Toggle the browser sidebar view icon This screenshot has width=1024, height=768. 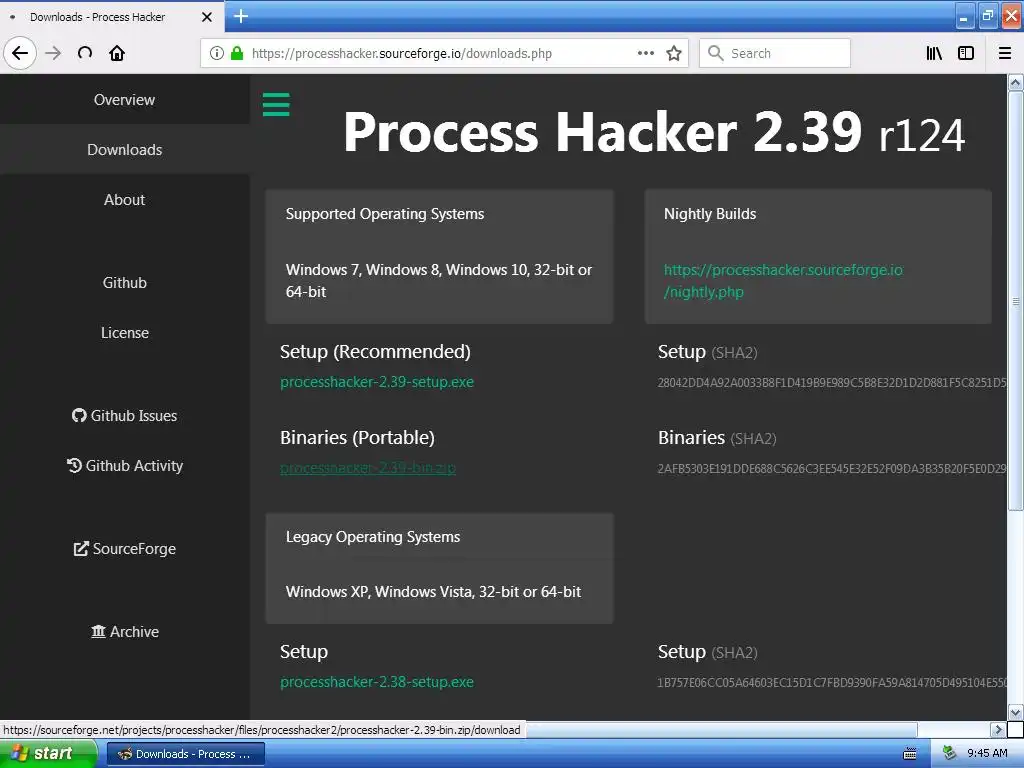tap(966, 54)
